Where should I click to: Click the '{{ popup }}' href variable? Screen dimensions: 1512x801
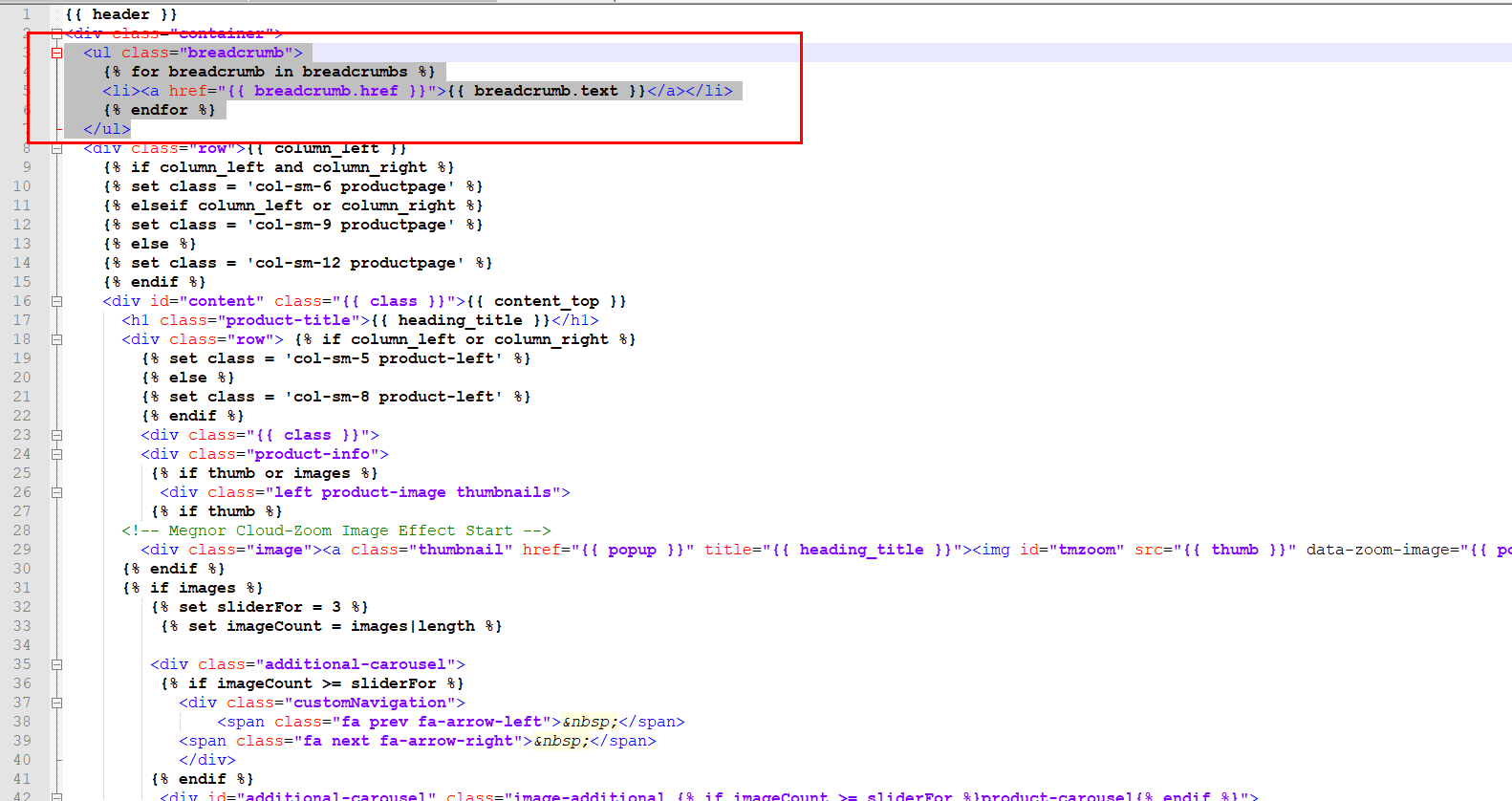[633, 550]
